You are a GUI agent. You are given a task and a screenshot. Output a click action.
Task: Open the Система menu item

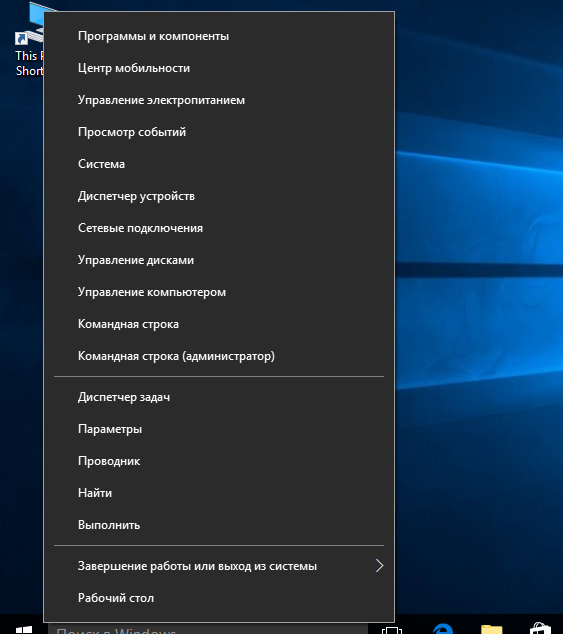point(219,164)
